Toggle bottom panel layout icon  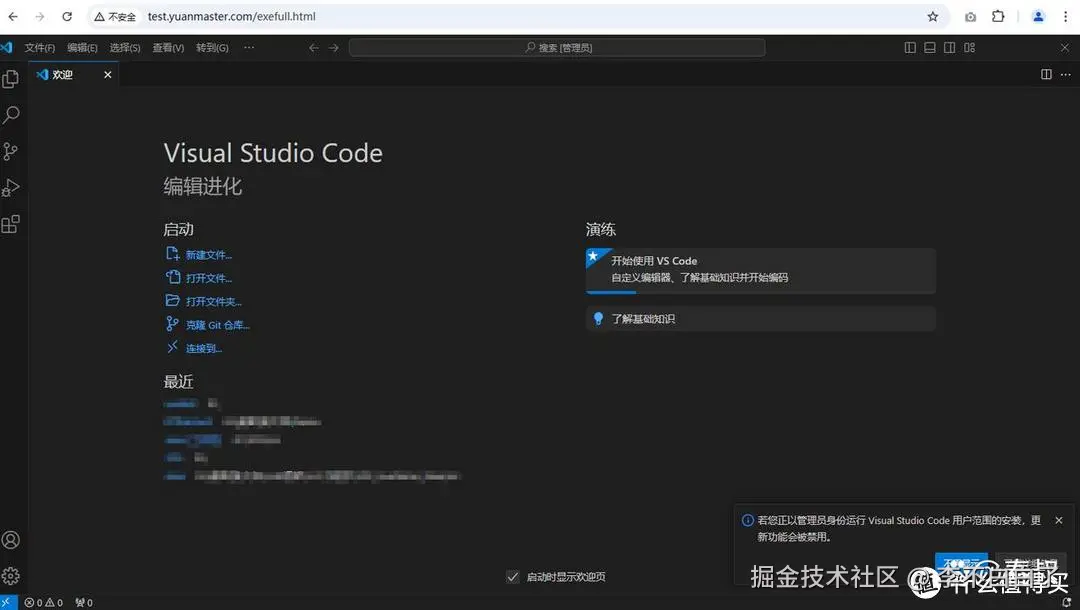click(930, 48)
